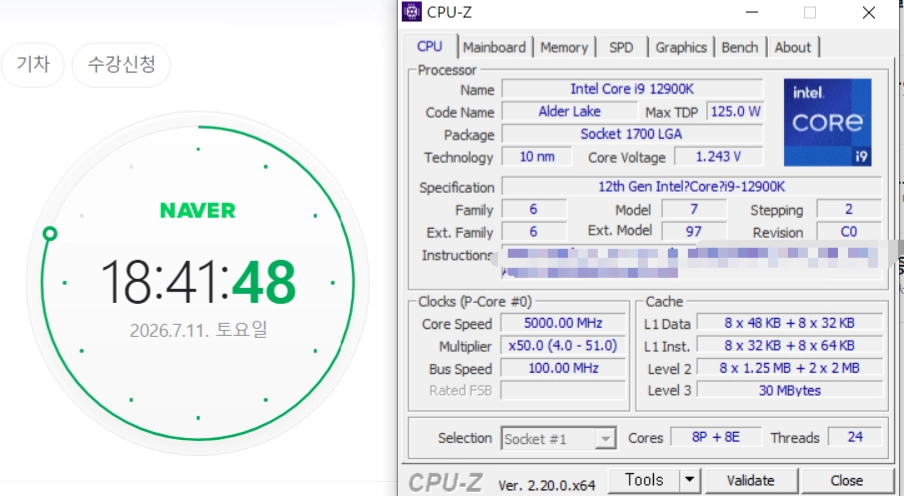Image resolution: width=904 pixels, height=496 pixels.
Task: Click the Clocks (P-Core #0) group label
Action: (475, 302)
